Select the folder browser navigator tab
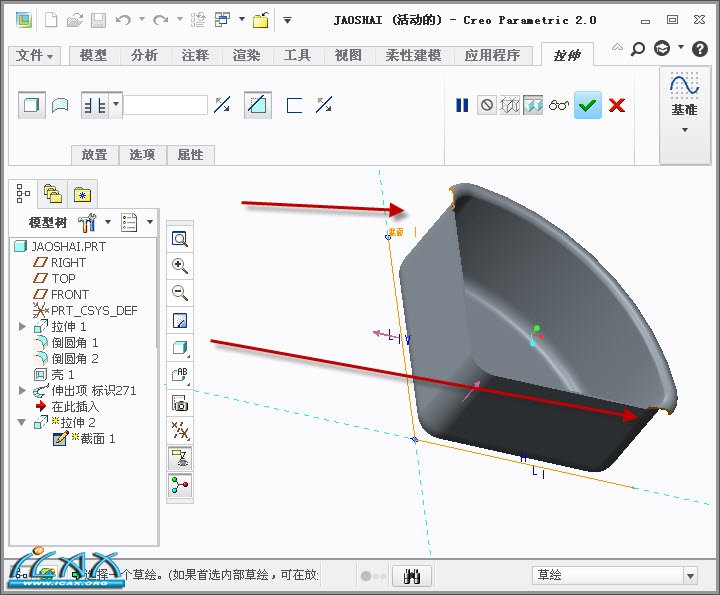Screen dimensions: 720x595 coord(53,193)
